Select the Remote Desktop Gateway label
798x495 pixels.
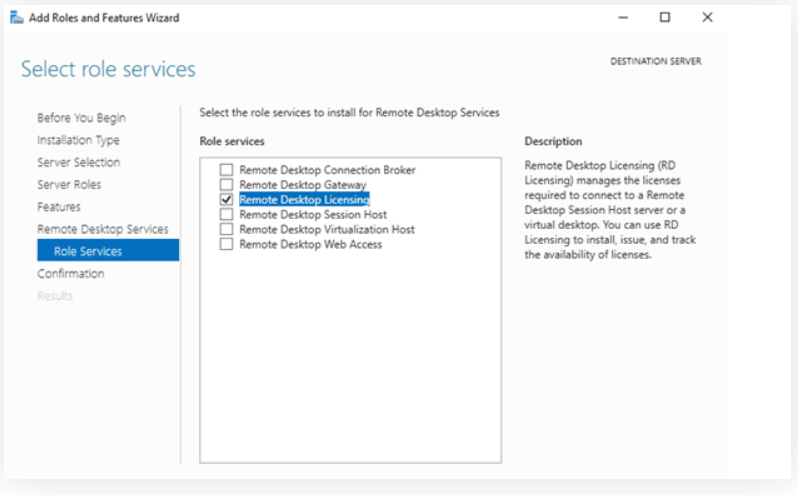pos(303,185)
